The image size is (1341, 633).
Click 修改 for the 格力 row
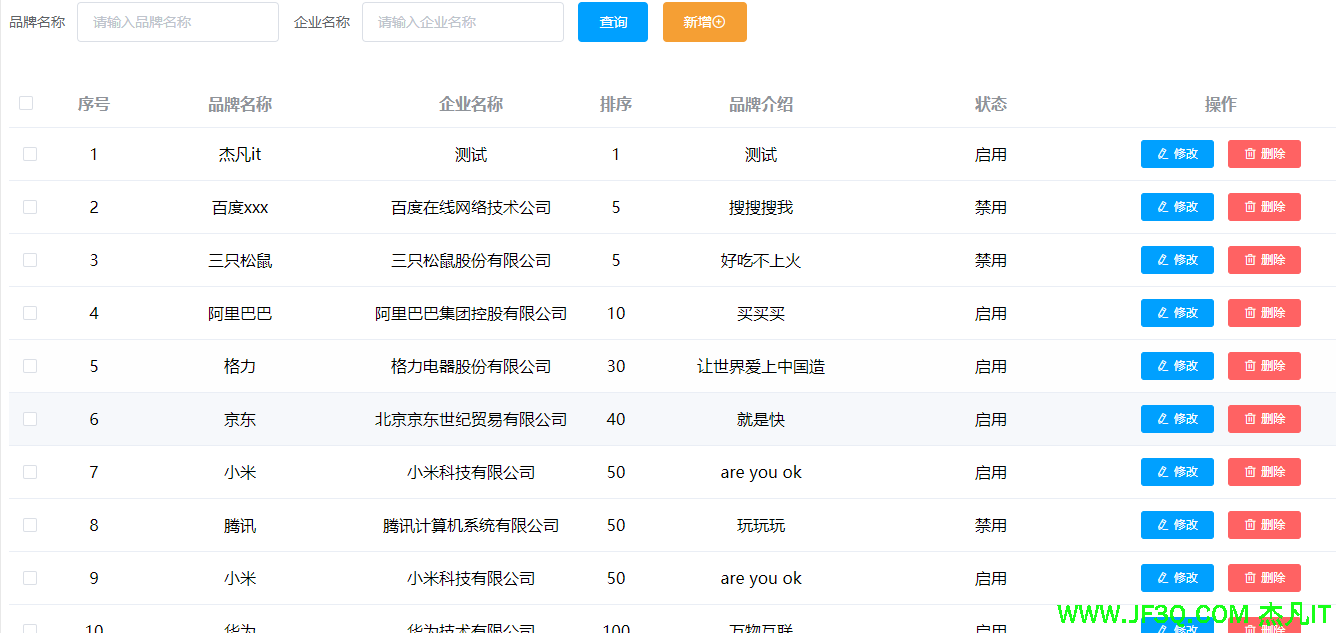pos(1176,366)
